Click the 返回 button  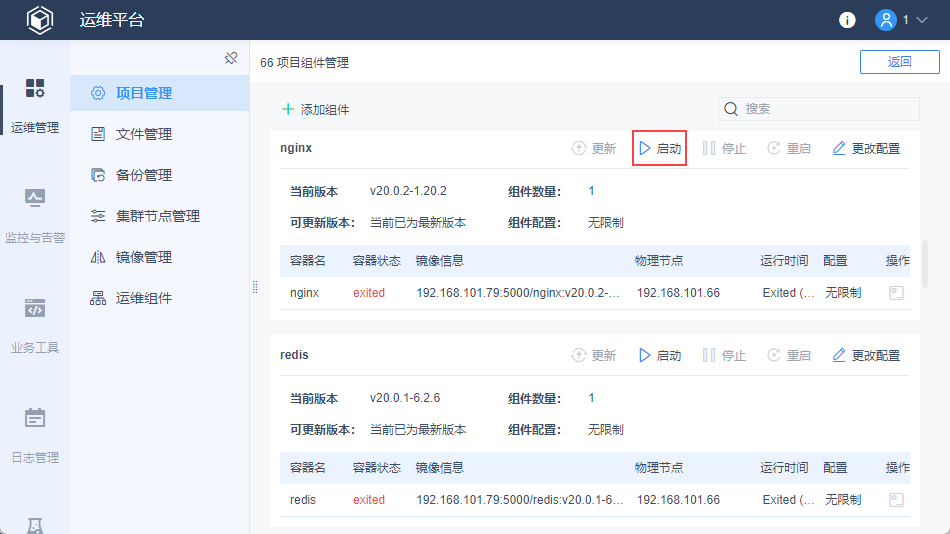point(900,62)
